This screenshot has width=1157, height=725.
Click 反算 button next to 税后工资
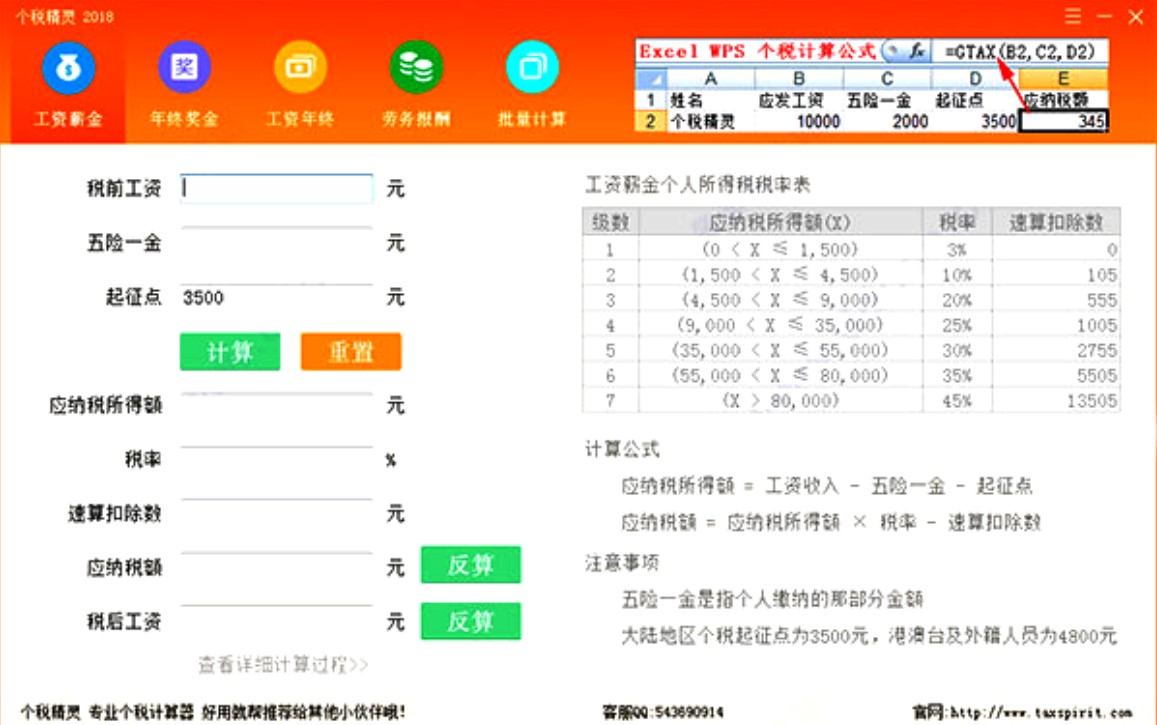[471, 621]
